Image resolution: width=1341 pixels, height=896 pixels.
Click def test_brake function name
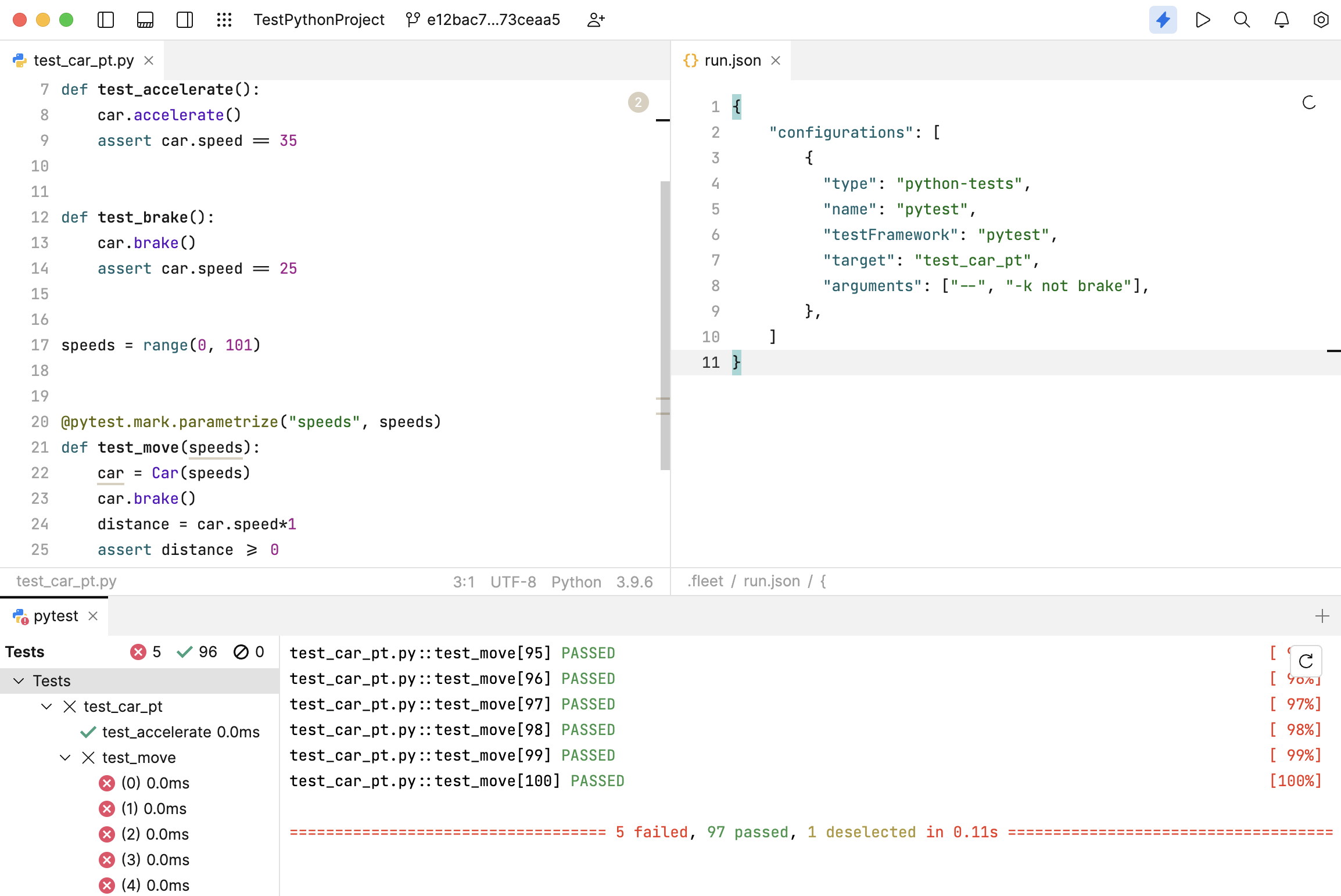tap(143, 217)
